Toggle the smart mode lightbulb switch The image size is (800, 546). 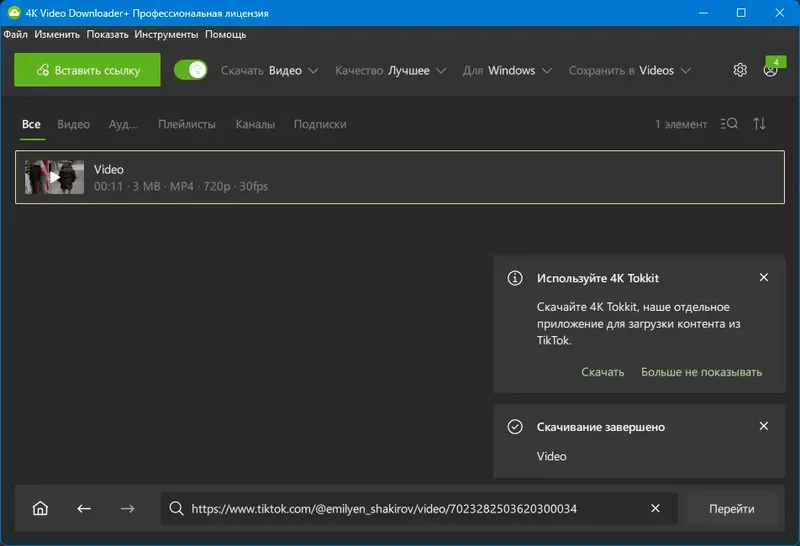190,70
